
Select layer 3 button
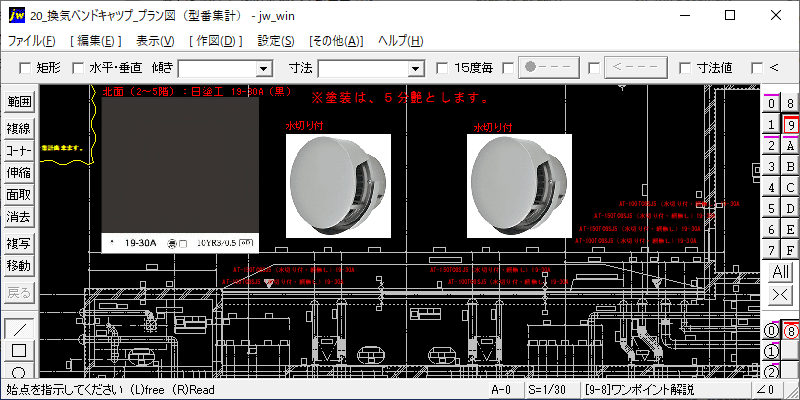click(x=771, y=166)
